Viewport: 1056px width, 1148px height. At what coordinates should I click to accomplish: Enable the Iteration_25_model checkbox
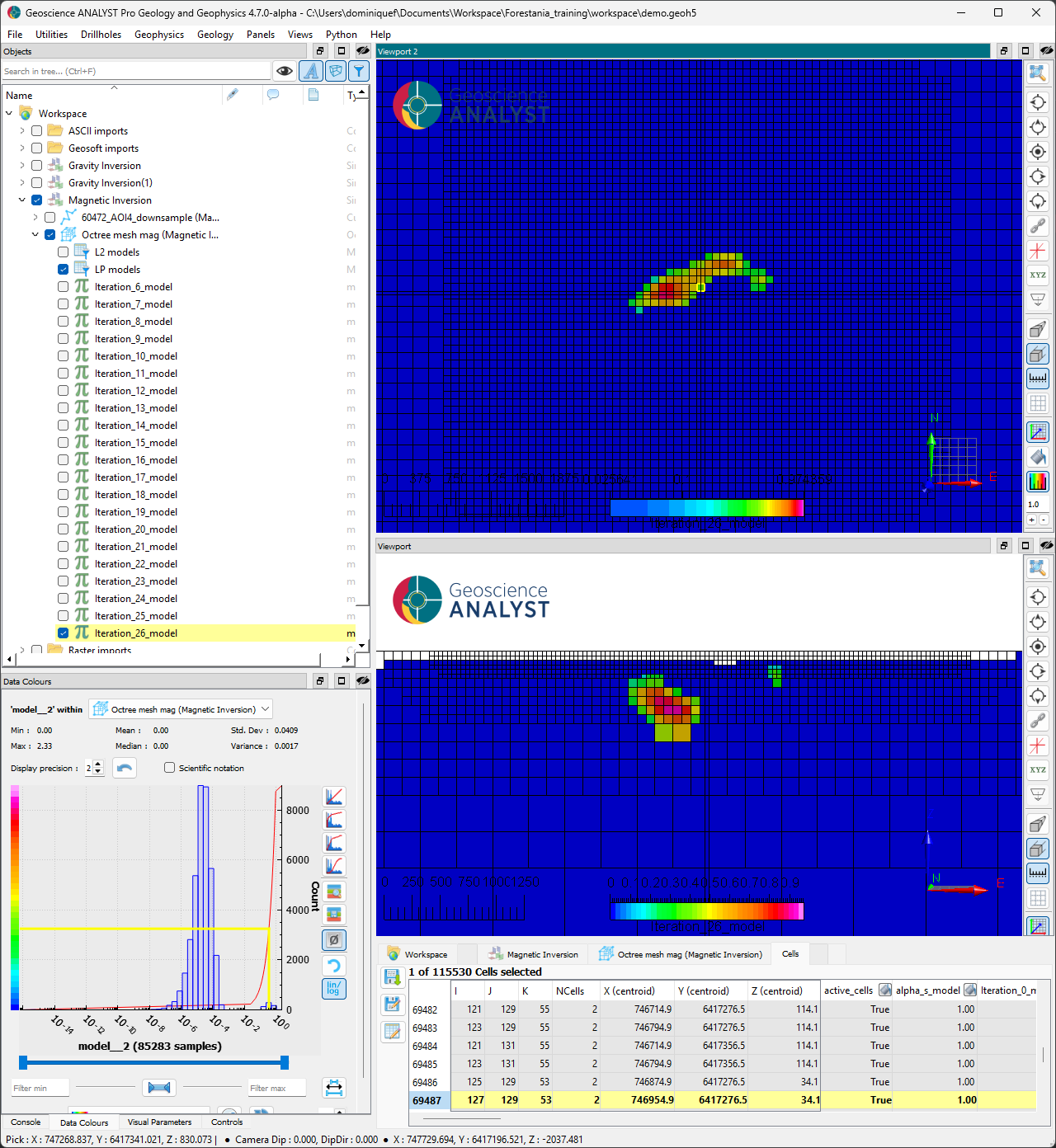pyautogui.click(x=64, y=616)
